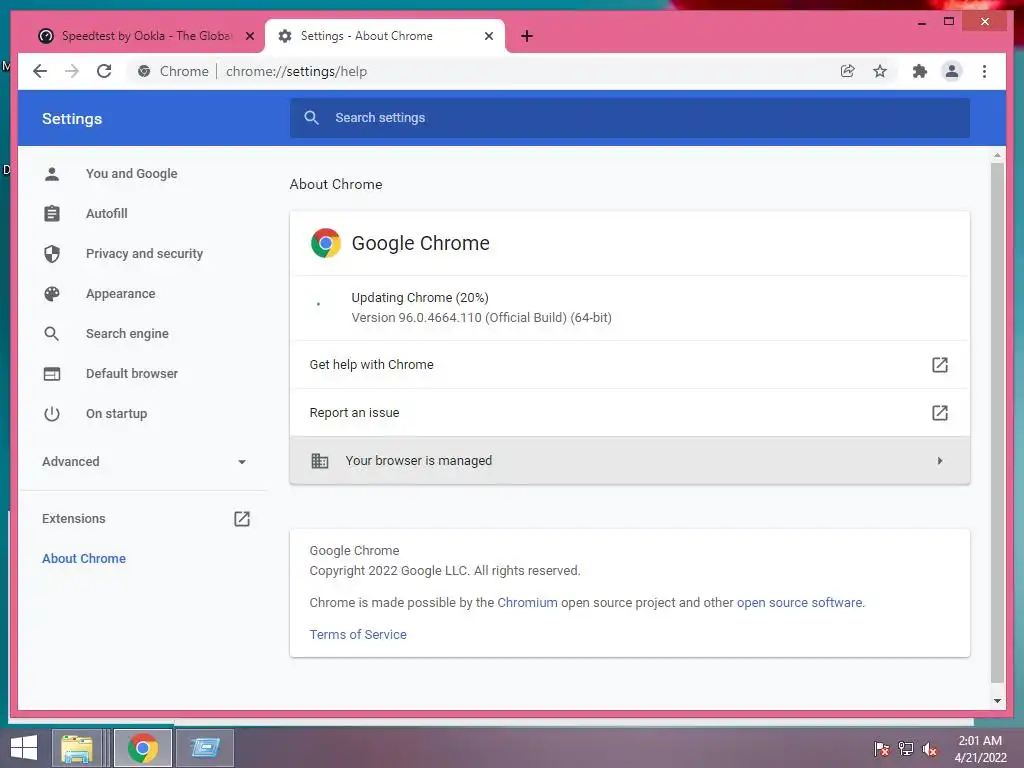Expand the Advanced section arrow
The width and height of the screenshot is (1024, 768).
pos(242,462)
